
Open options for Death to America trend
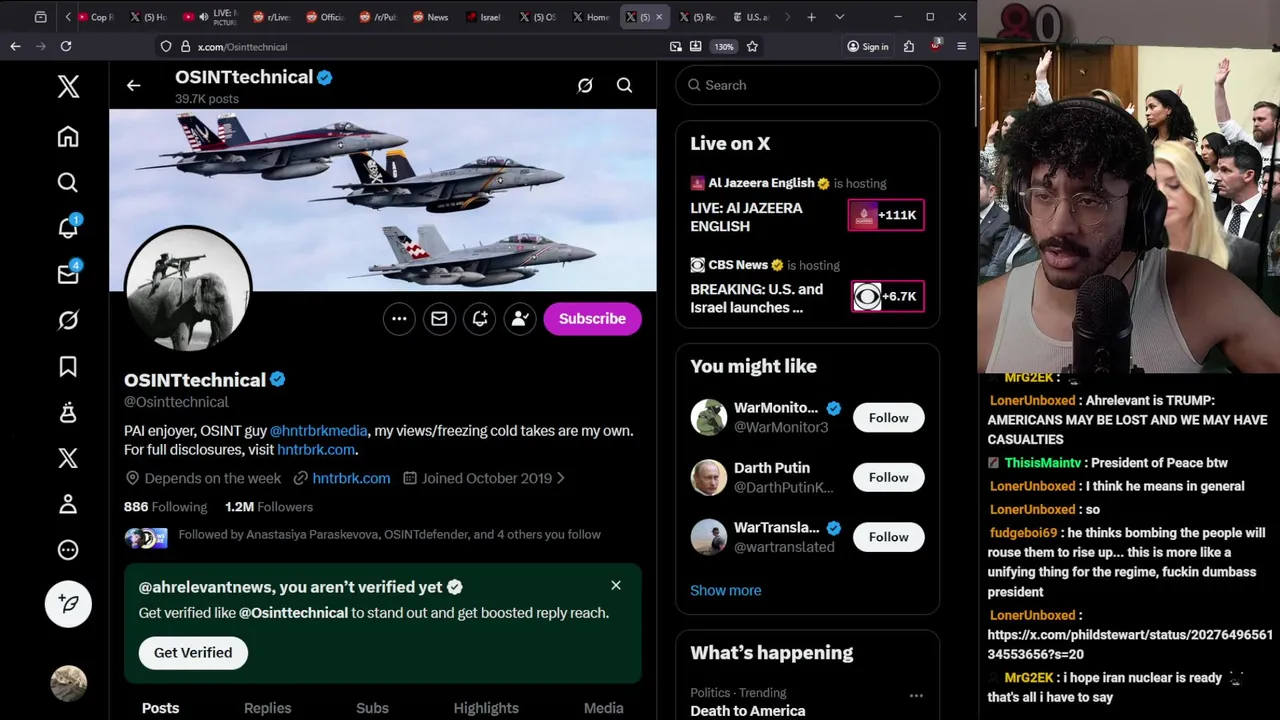(916, 695)
